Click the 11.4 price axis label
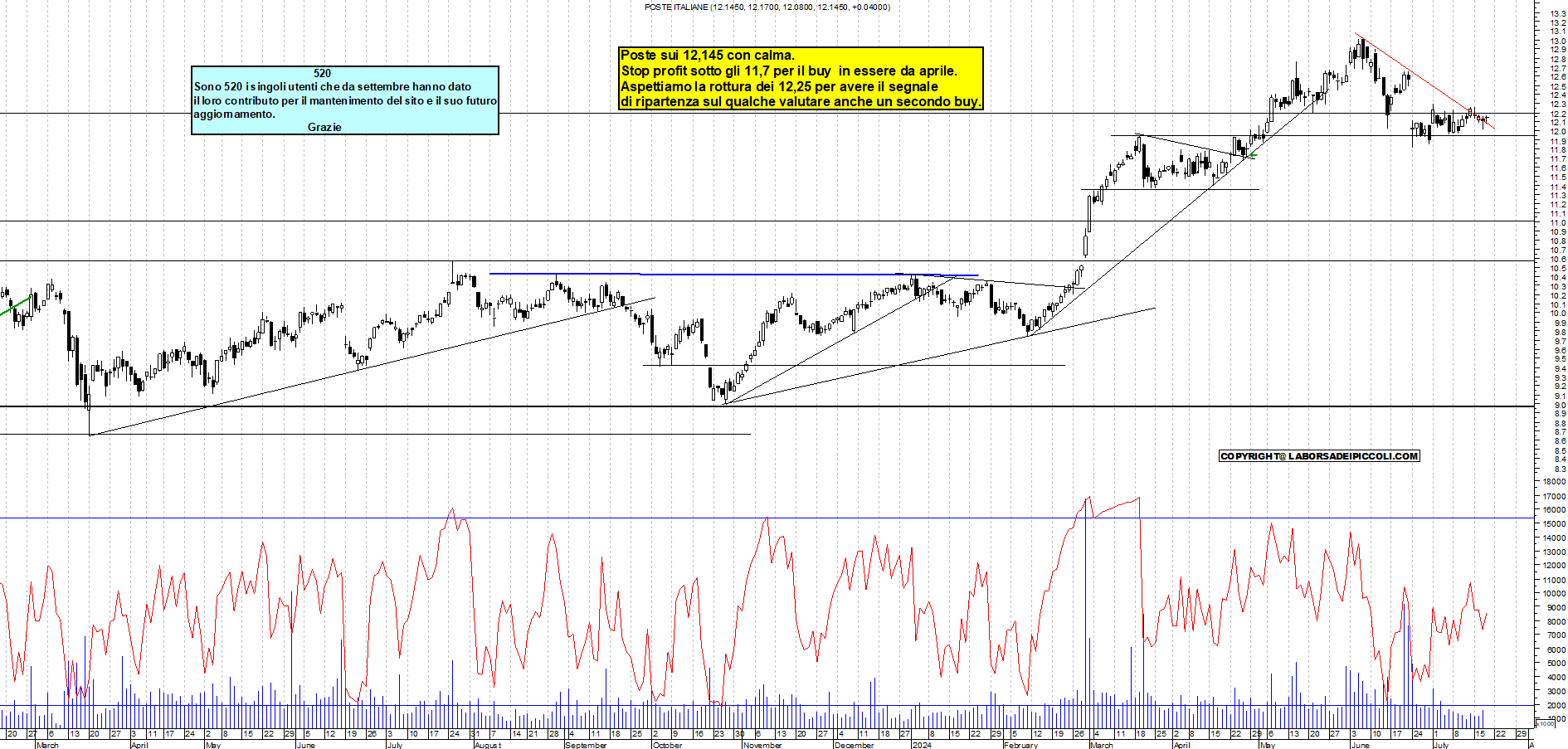 pyautogui.click(x=1558, y=187)
